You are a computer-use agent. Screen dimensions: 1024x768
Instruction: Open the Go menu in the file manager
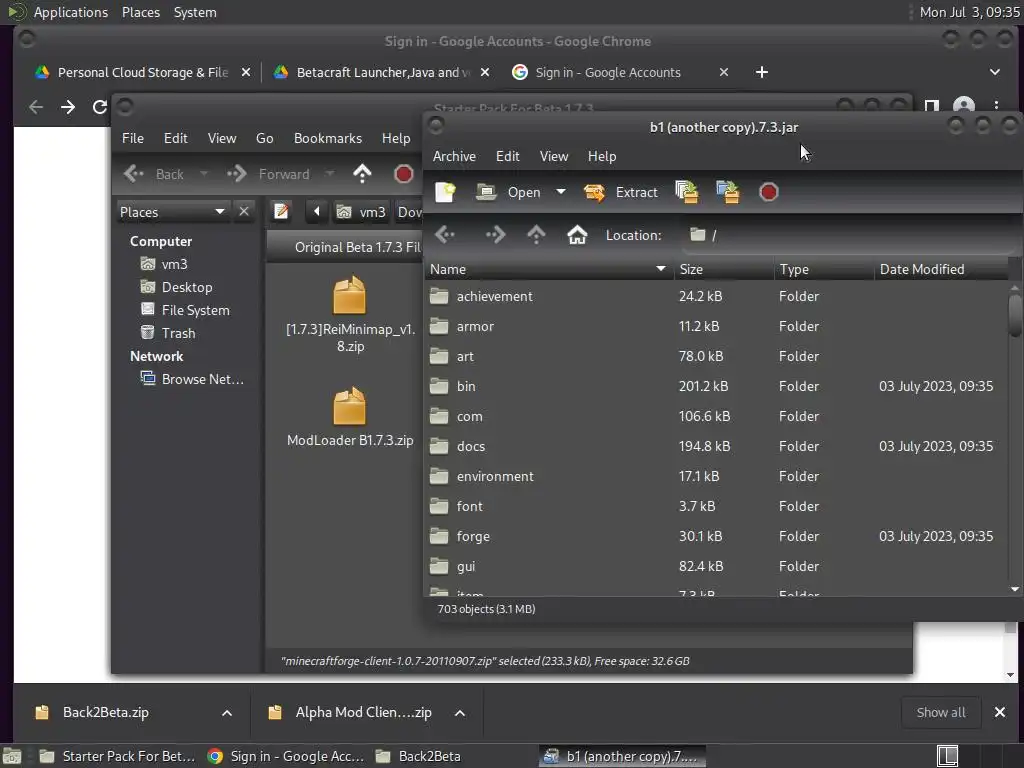264,138
